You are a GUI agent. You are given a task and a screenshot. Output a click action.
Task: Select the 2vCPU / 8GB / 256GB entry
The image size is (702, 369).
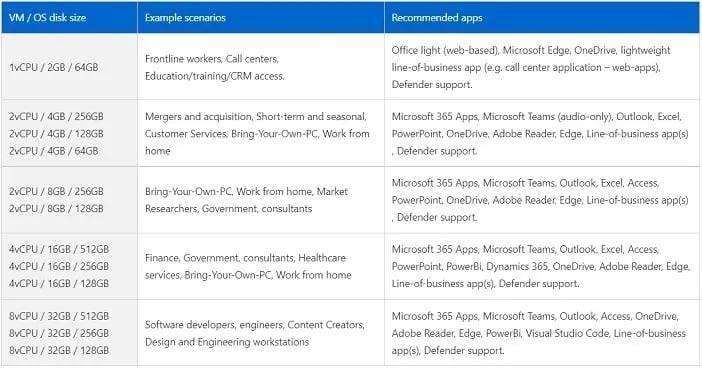[56, 191]
